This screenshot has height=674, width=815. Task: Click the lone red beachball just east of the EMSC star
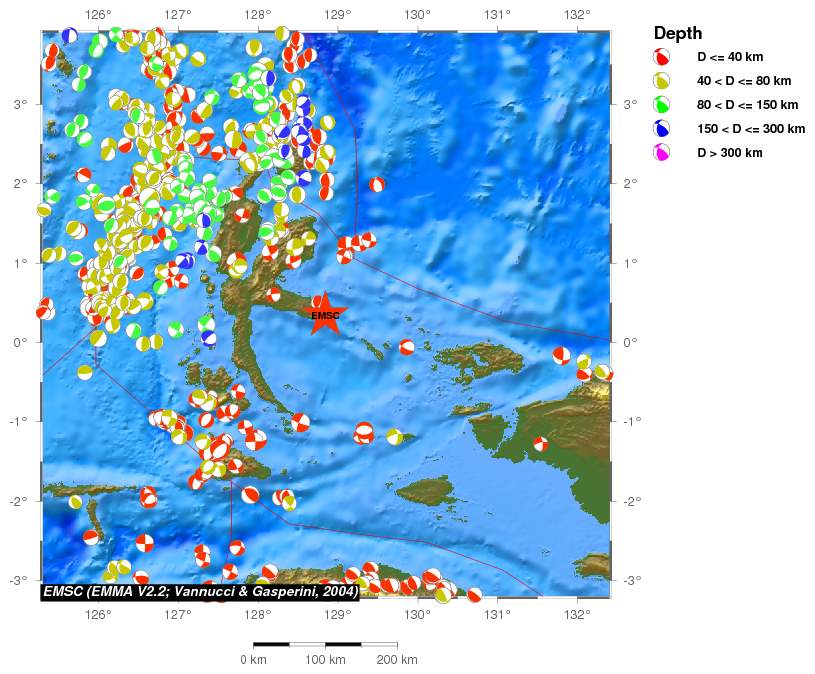(407, 347)
